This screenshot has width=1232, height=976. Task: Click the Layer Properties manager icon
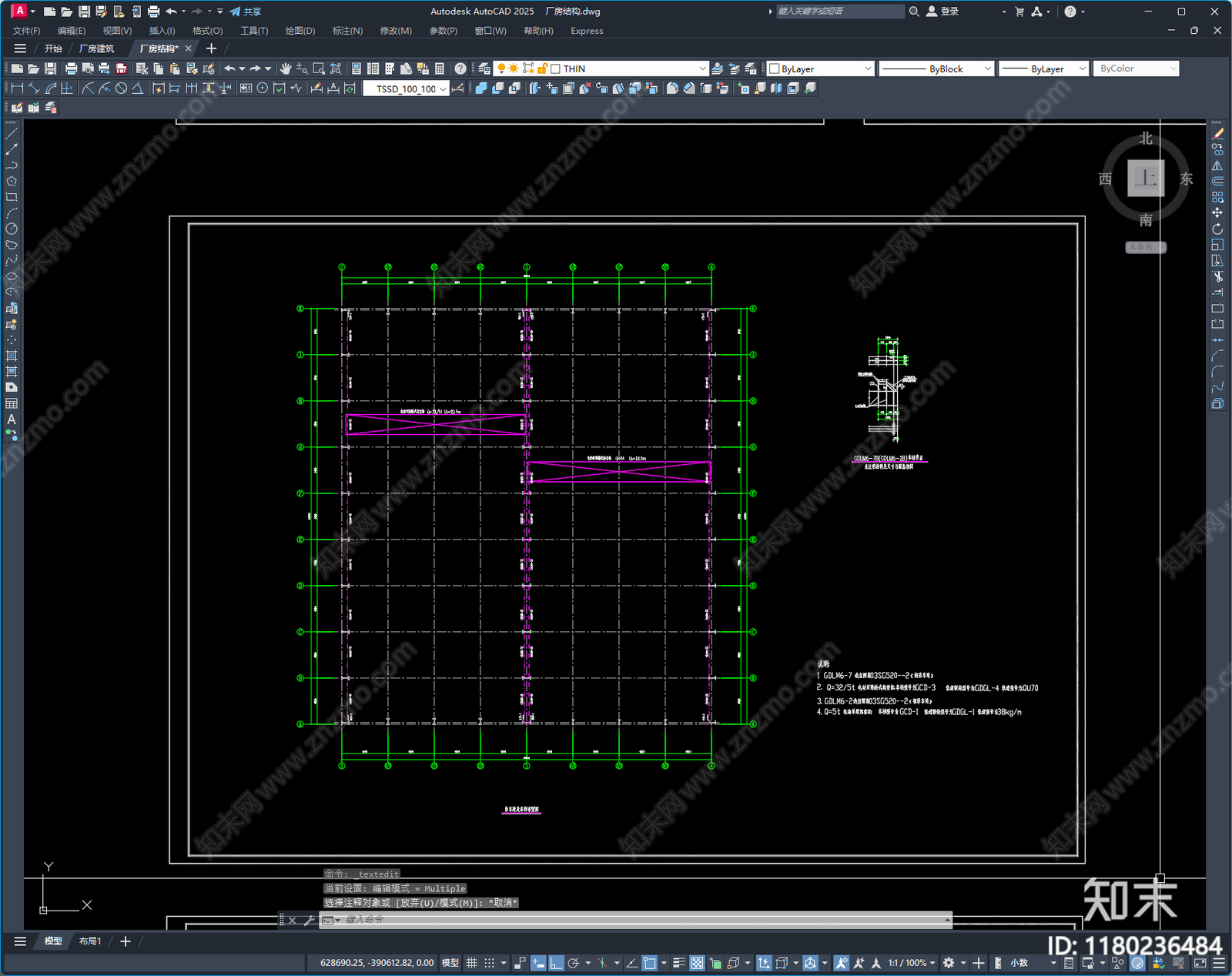click(484, 69)
